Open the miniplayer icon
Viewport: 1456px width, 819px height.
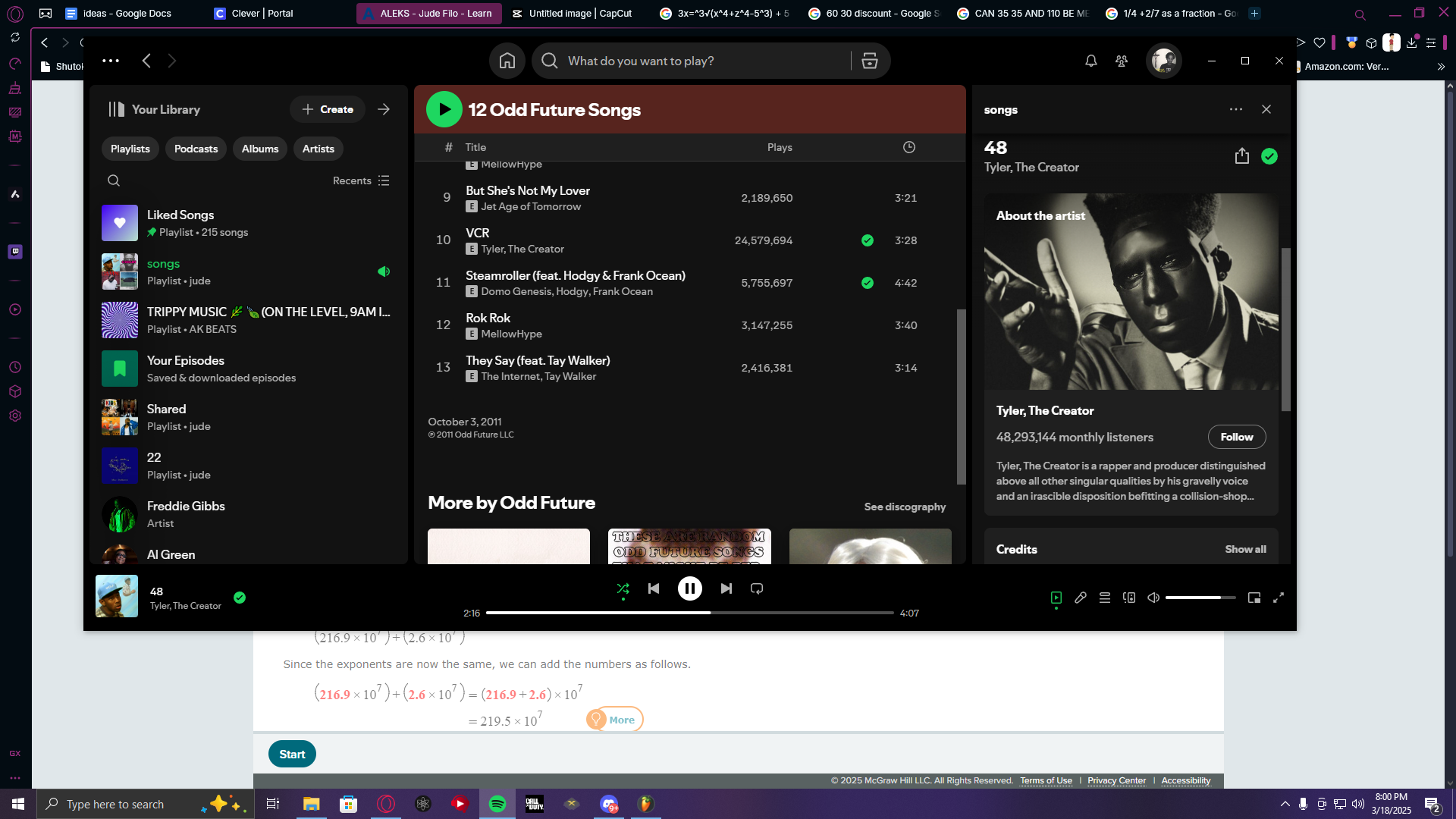[x=1254, y=598]
